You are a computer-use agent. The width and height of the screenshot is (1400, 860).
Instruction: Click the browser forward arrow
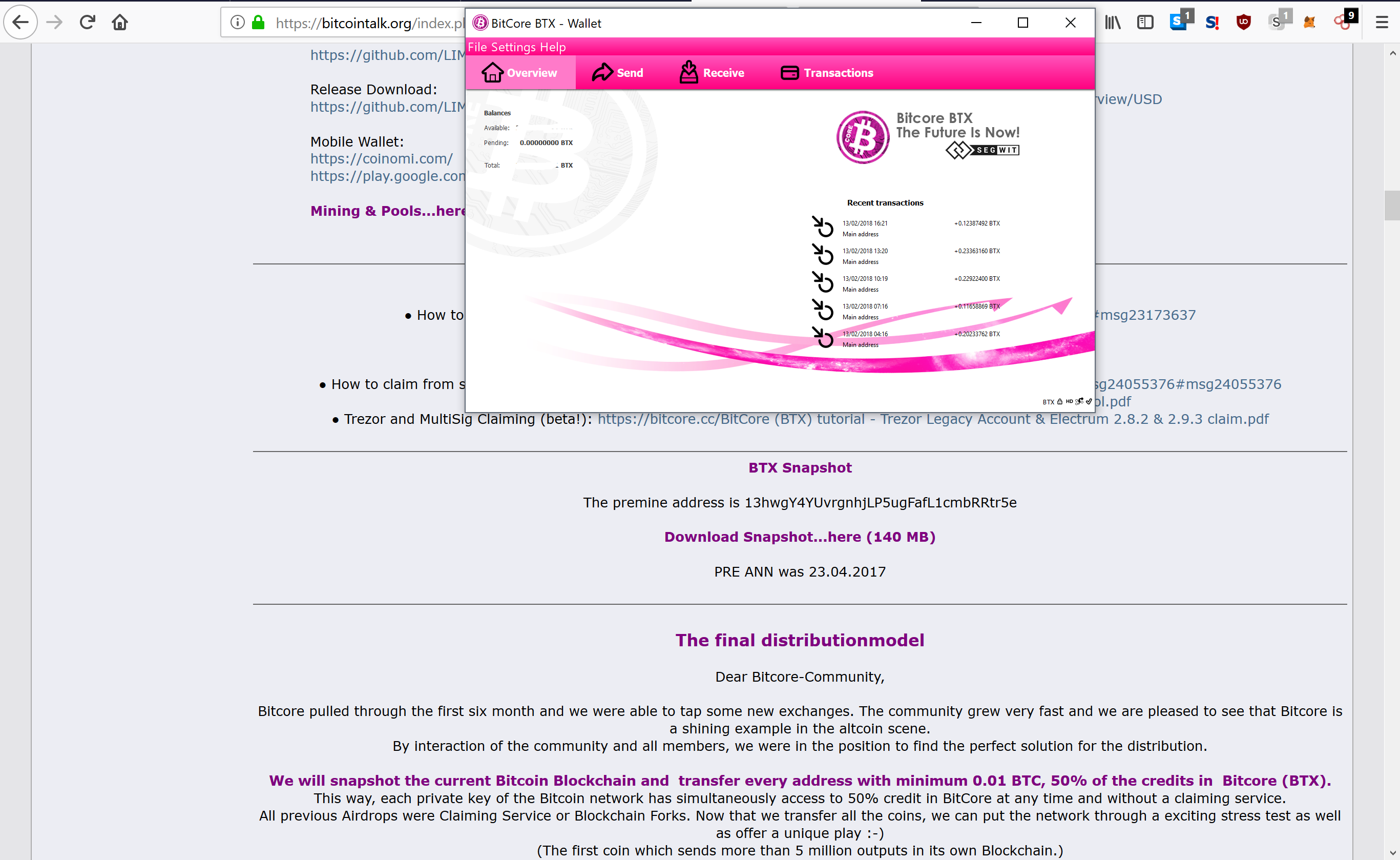[x=55, y=22]
